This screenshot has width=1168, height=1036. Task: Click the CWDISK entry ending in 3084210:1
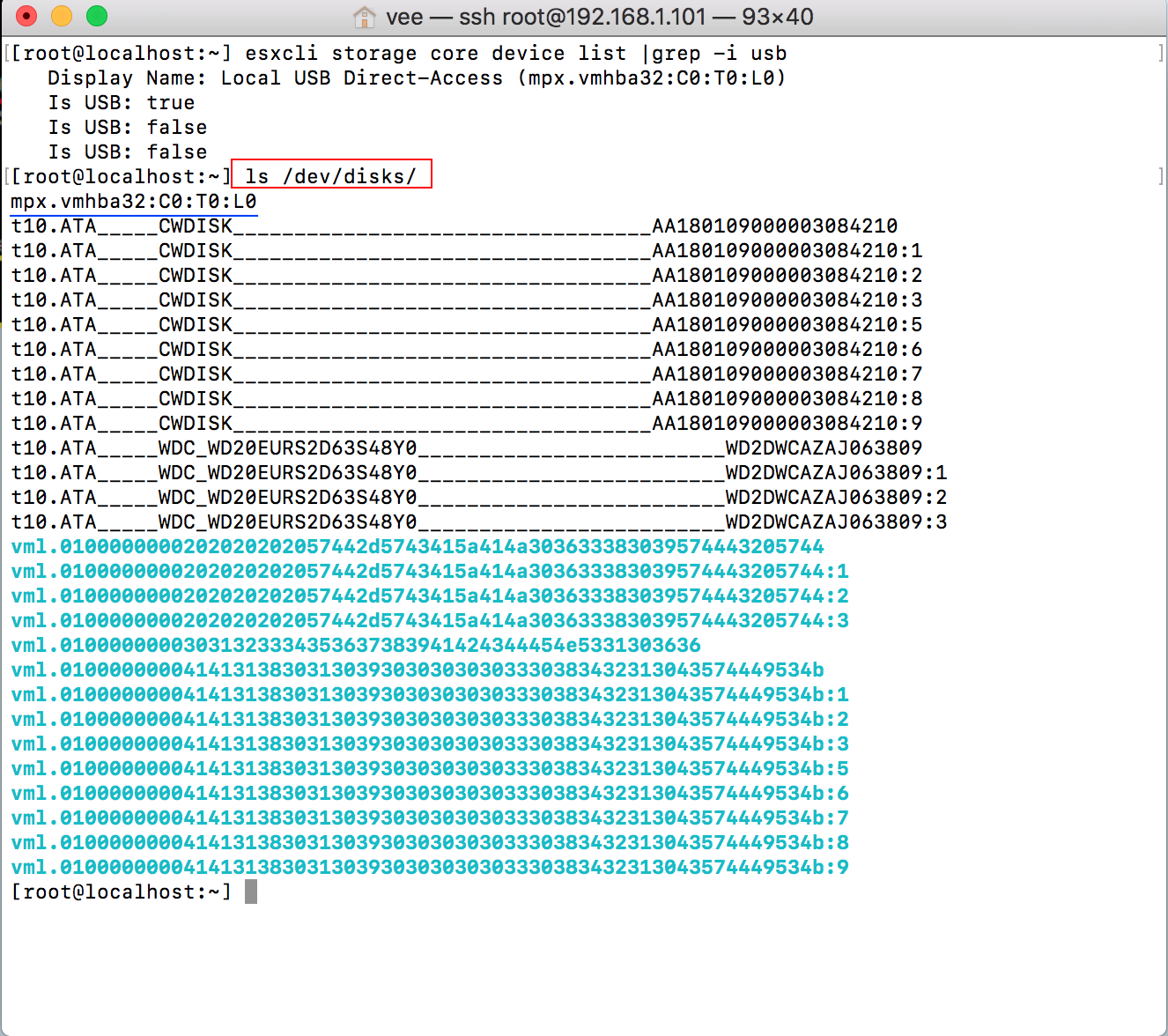[466, 251]
